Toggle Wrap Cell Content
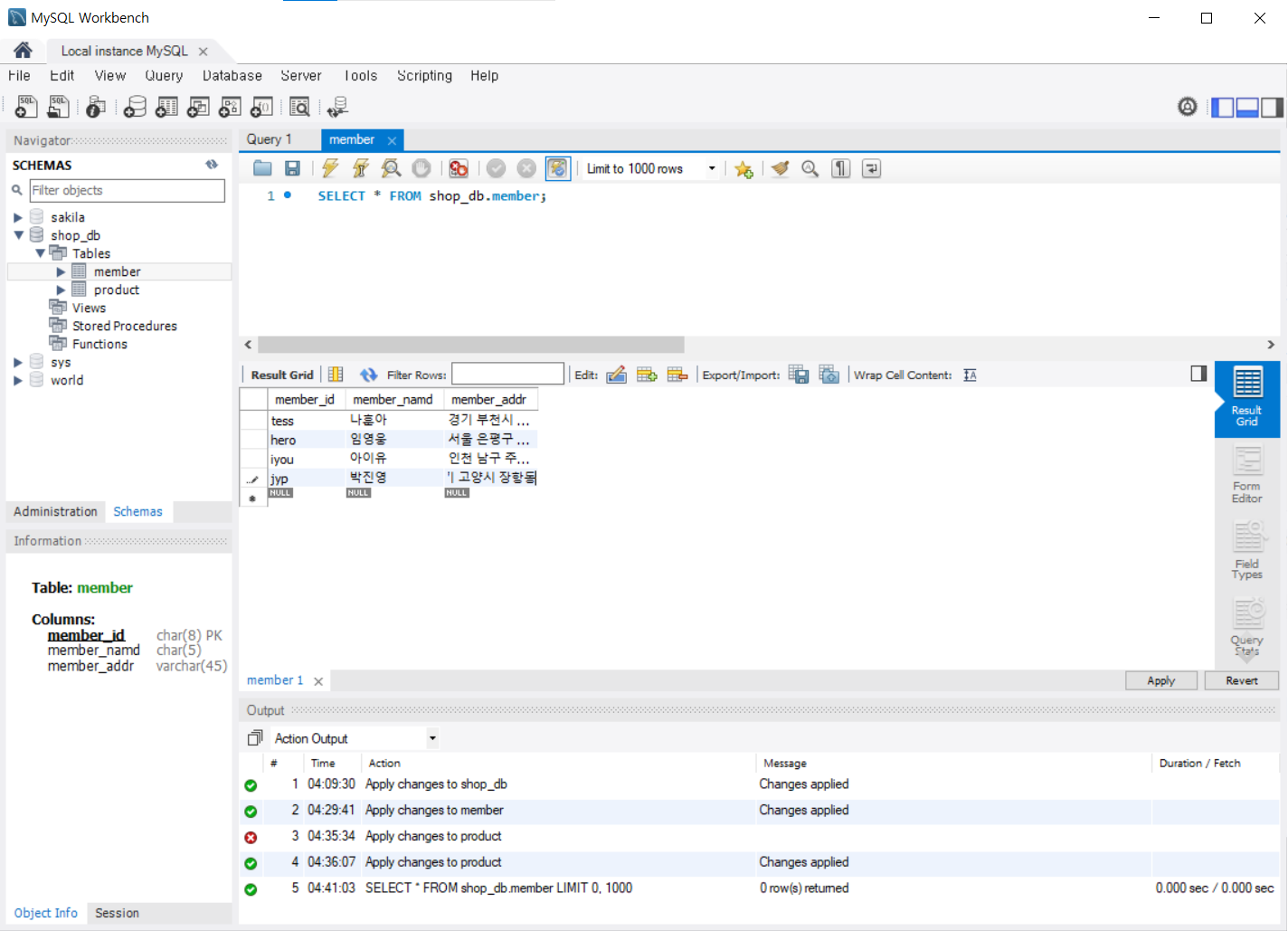This screenshot has height=931, width=1288. pyautogui.click(x=970, y=375)
